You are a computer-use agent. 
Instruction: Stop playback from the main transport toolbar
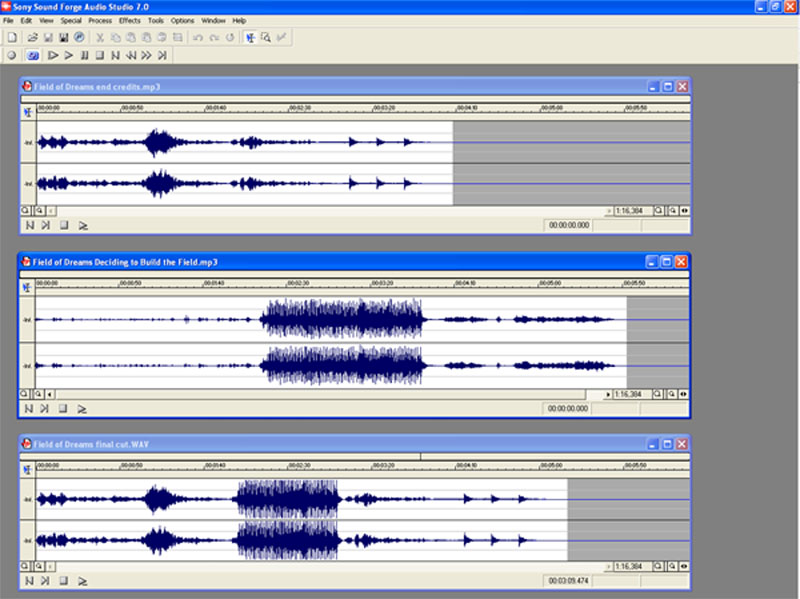(x=100, y=55)
